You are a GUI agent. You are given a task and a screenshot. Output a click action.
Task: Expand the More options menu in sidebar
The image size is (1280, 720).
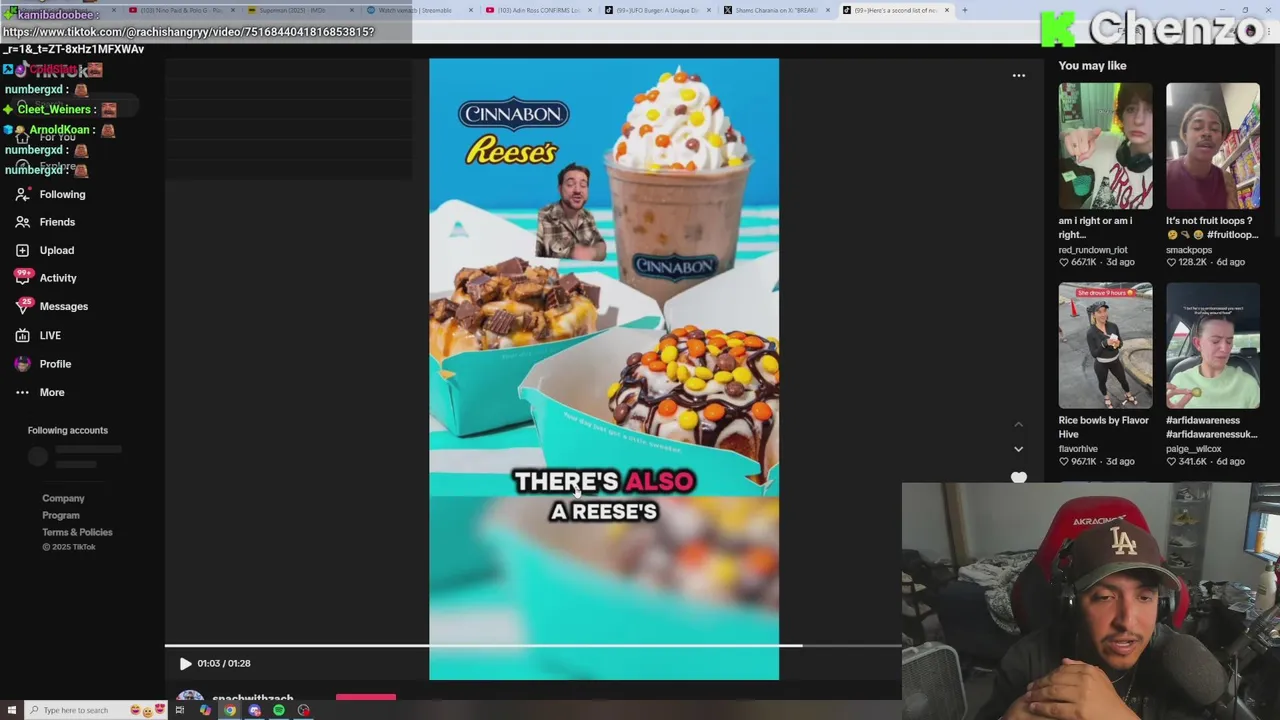[x=40, y=392]
